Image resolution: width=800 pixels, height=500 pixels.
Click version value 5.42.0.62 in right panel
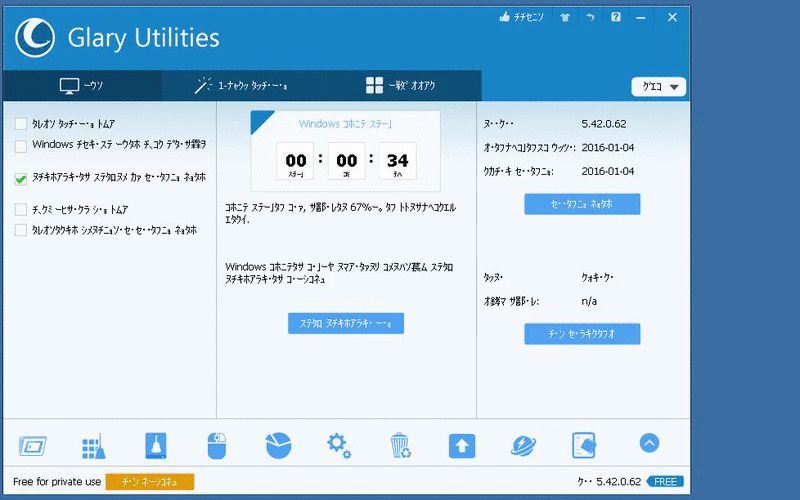point(604,124)
